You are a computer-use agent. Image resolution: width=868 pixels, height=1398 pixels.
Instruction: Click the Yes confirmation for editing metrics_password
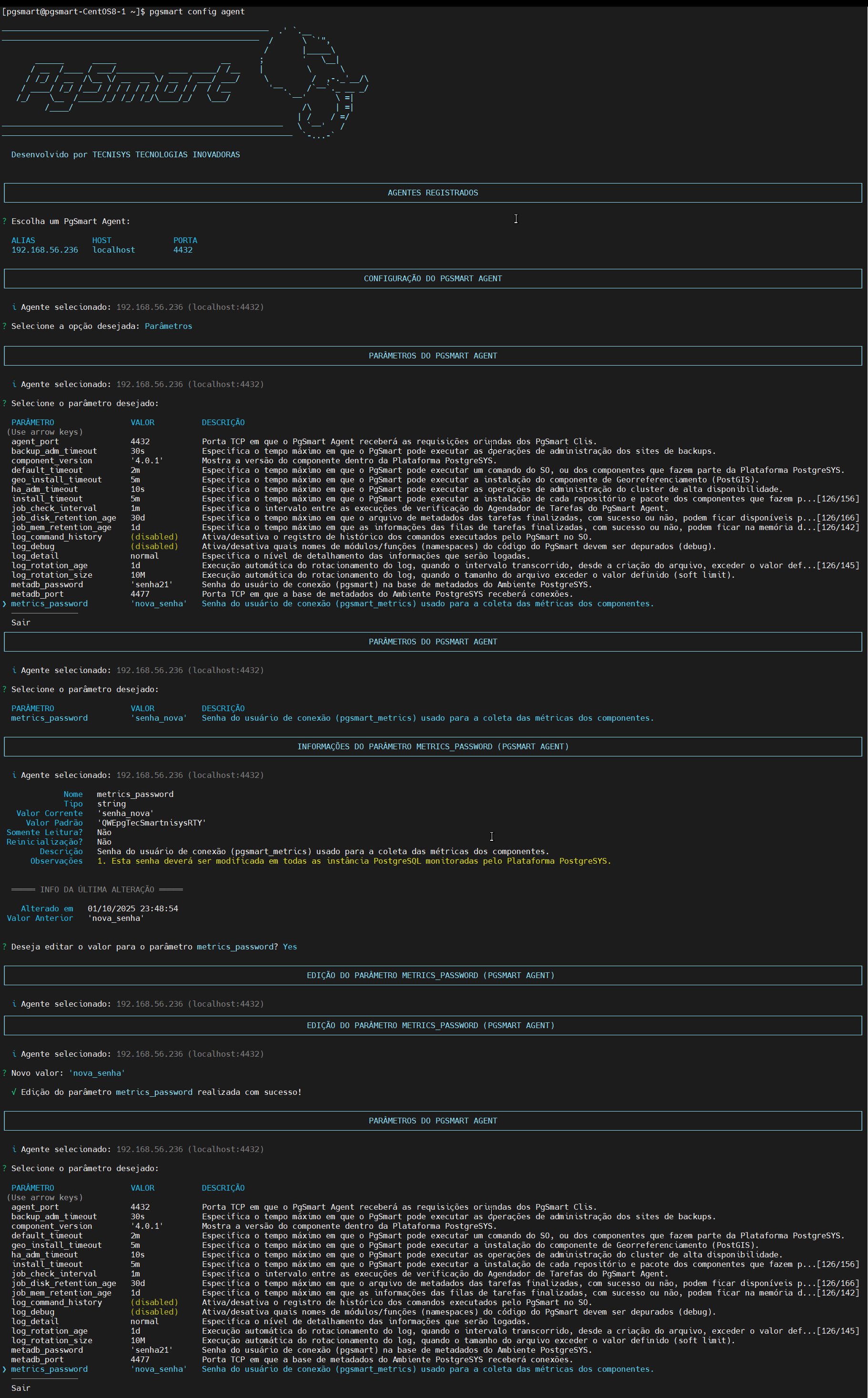click(290, 946)
